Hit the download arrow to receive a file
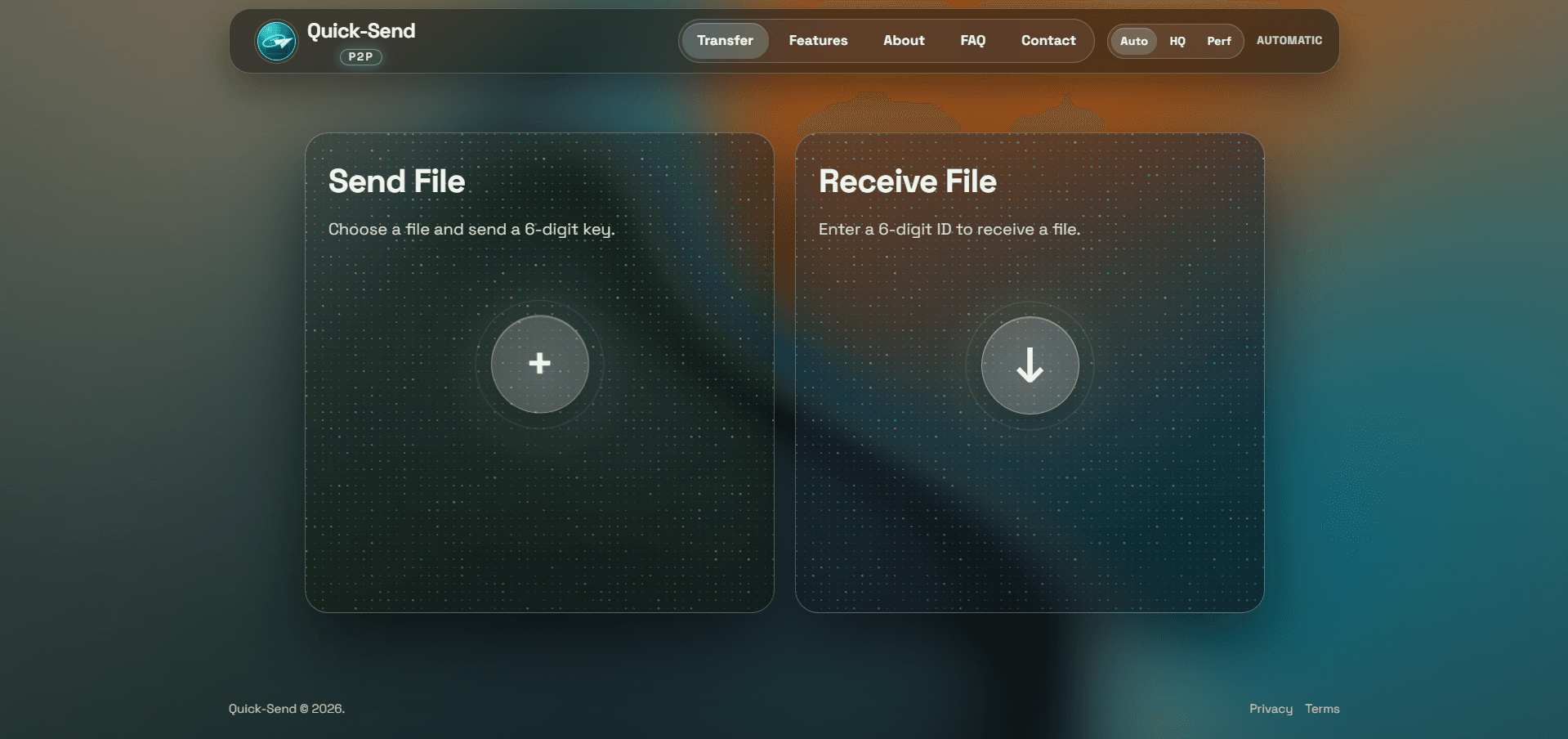The image size is (1568, 739). click(x=1030, y=365)
